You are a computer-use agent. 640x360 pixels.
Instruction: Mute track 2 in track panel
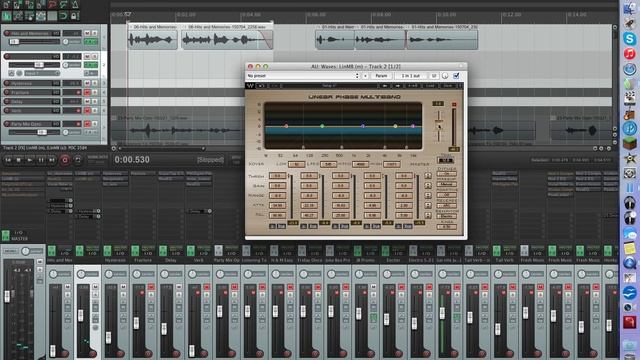click(87, 56)
